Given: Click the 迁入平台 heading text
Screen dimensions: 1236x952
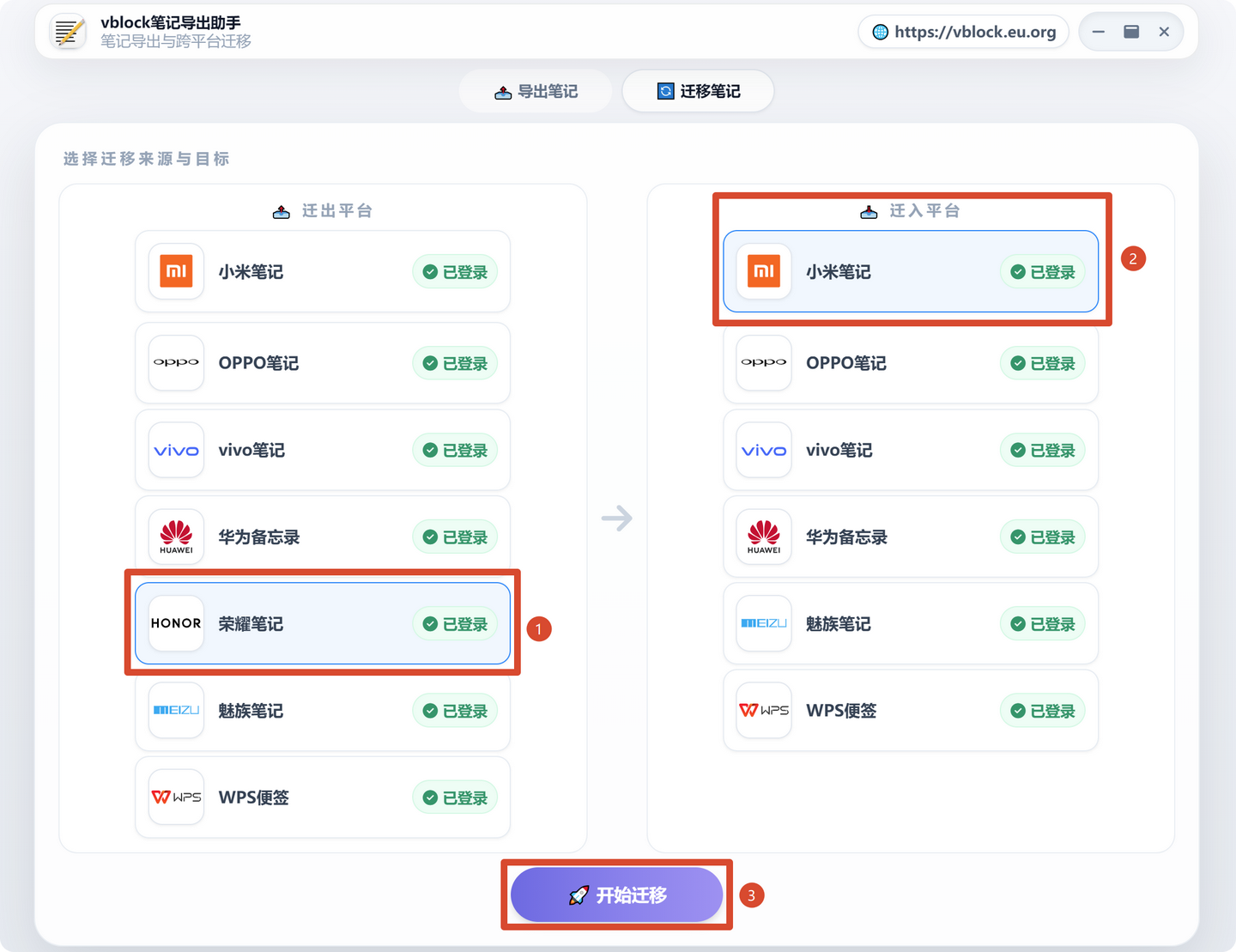Looking at the screenshot, I should click(924, 211).
